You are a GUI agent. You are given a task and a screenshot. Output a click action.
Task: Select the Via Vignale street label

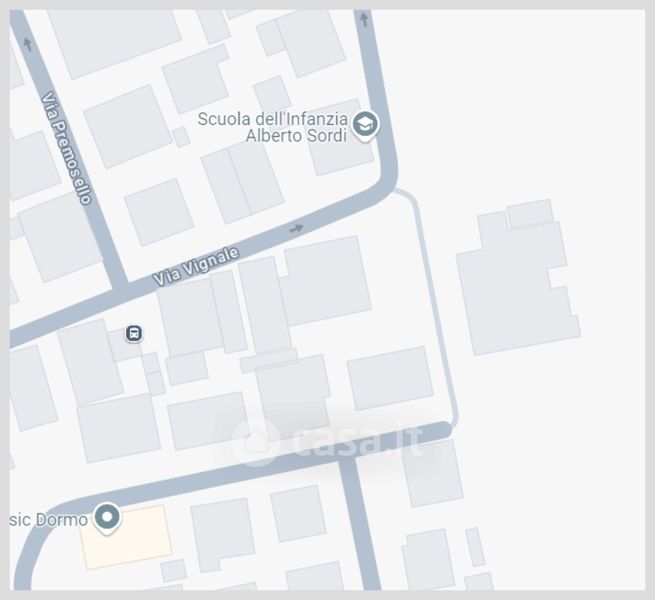pos(196,266)
